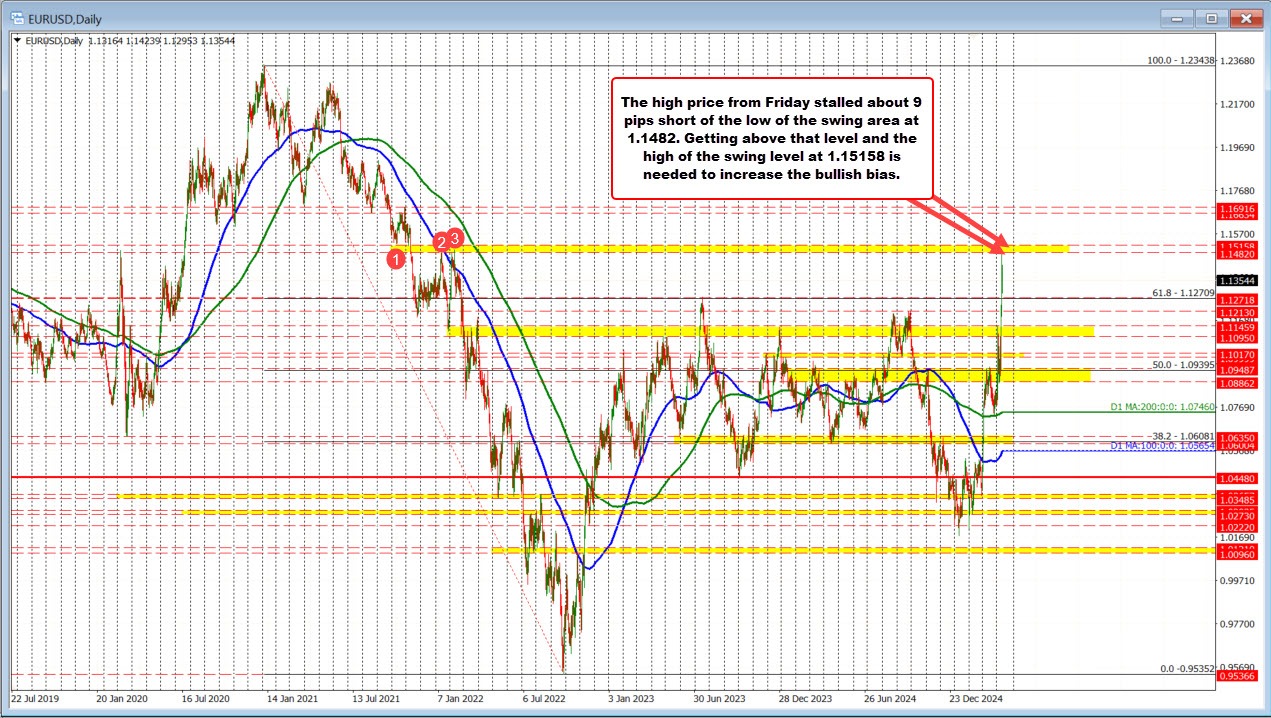Select numbered marker 1 on the chart
This screenshot has height=718, width=1271.
[396, 259]
